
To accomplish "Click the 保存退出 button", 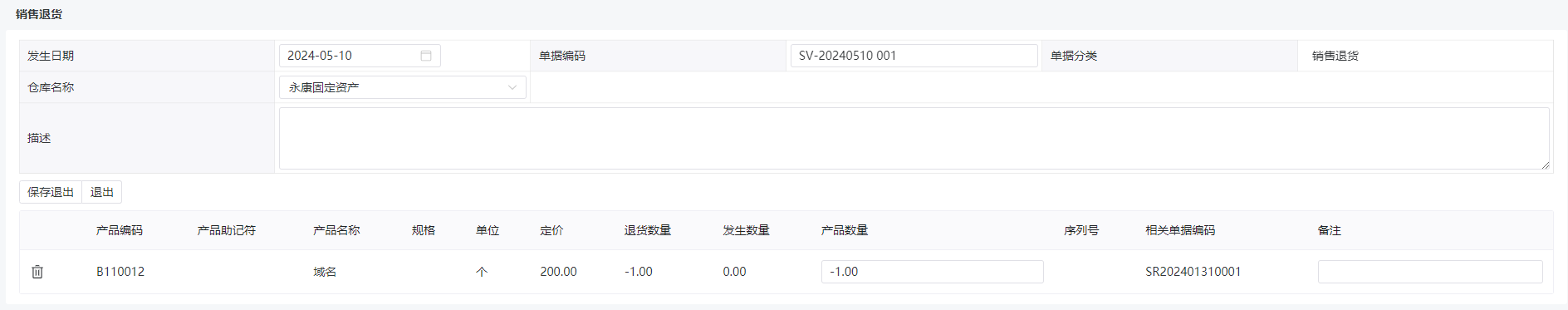I will click(51, 192).
